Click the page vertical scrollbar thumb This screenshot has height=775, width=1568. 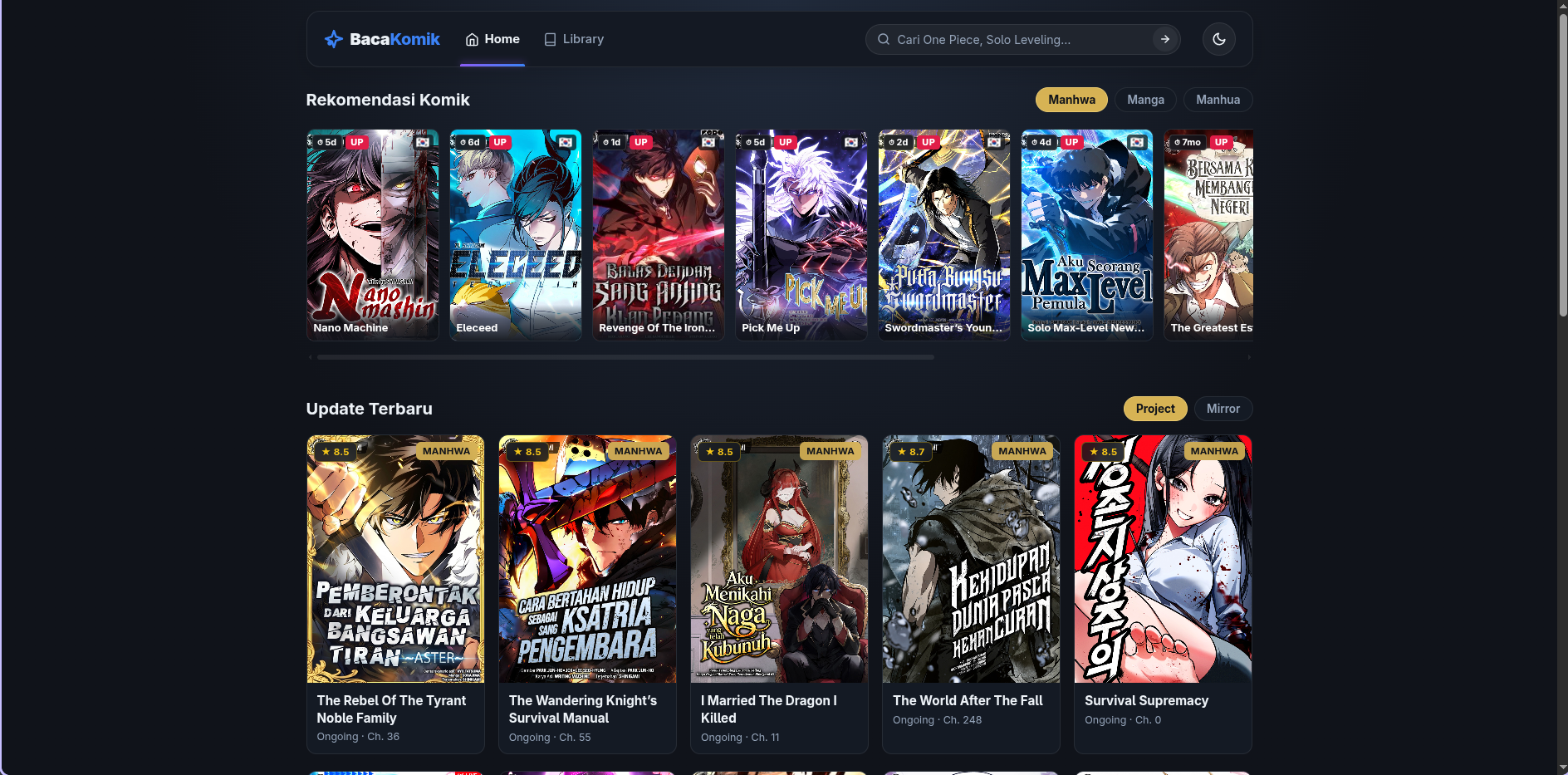click(x=1563, y=164)
